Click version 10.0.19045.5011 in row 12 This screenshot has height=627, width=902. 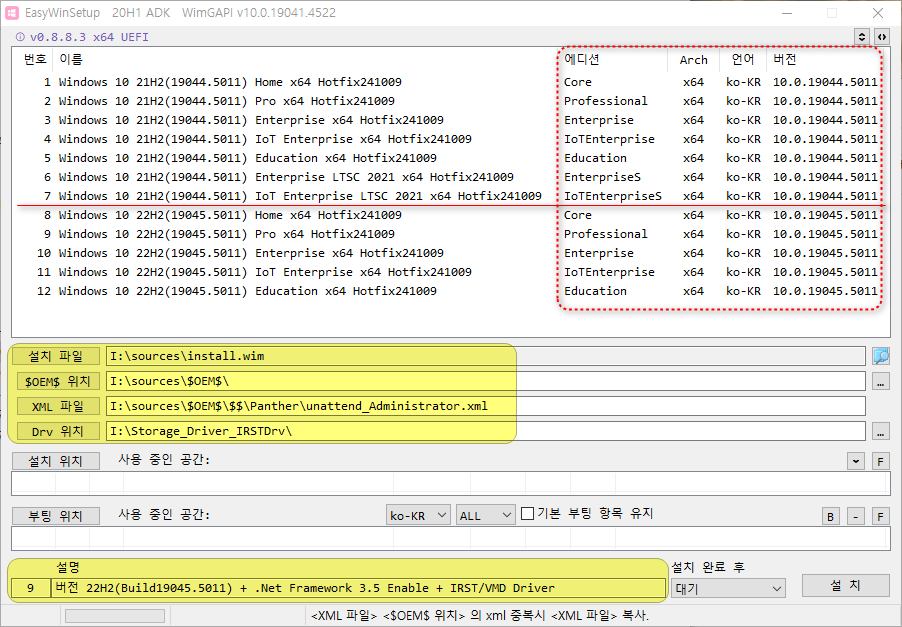click(x=825, y=290)
